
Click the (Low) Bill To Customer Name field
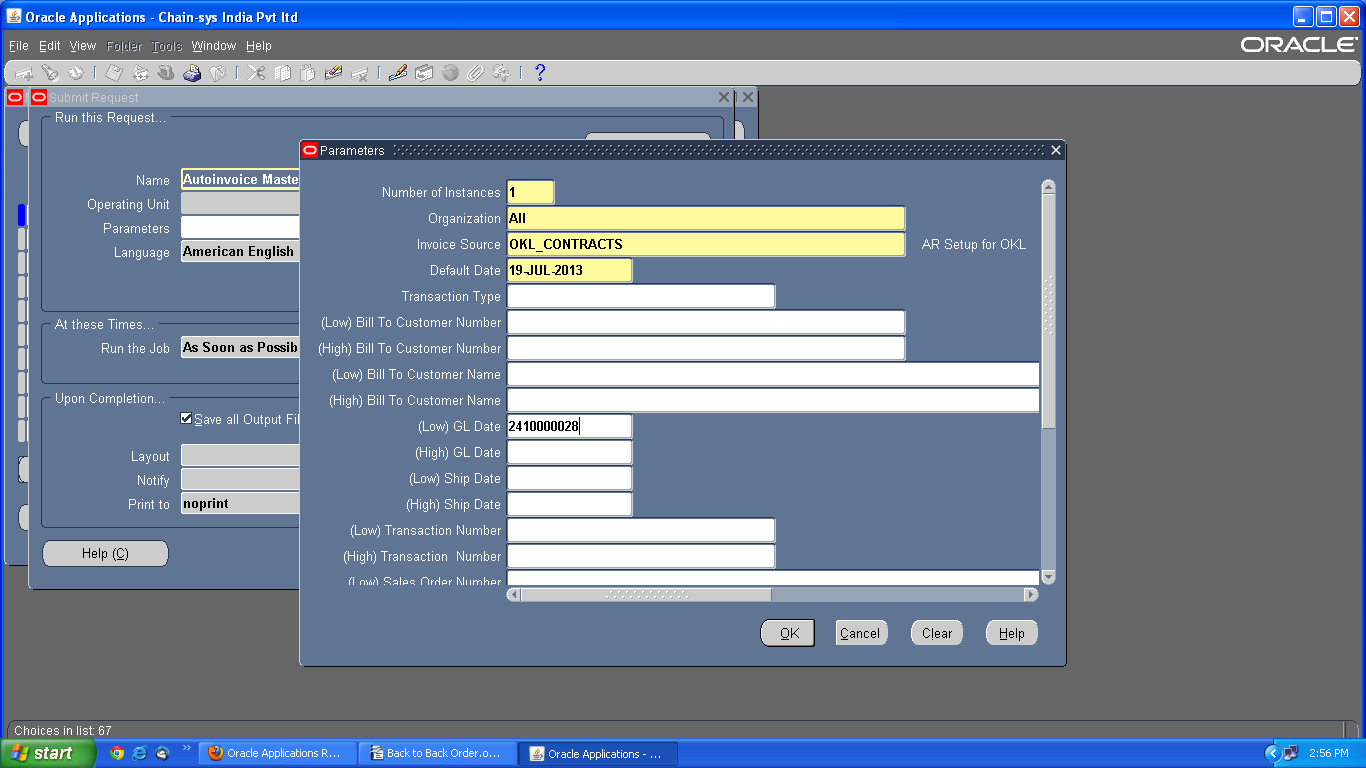[773, 374]
